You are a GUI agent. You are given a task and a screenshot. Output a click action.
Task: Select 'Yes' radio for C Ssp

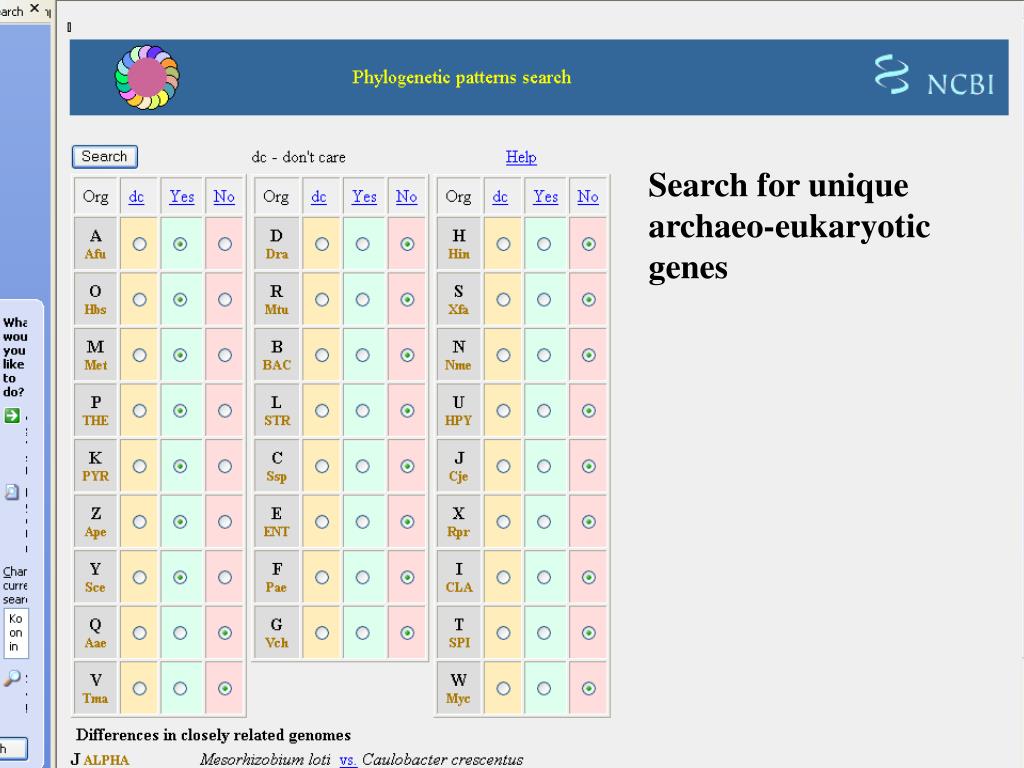point(362,466)
